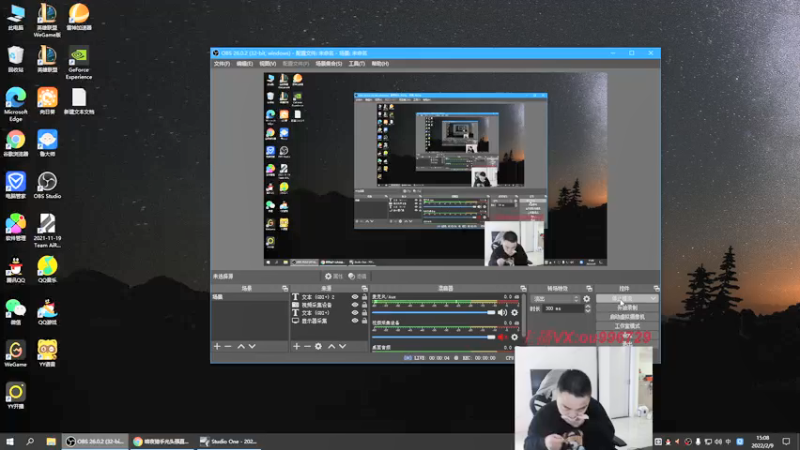
Task: Remove the selected source with minus icon
Action: point(307,346)
